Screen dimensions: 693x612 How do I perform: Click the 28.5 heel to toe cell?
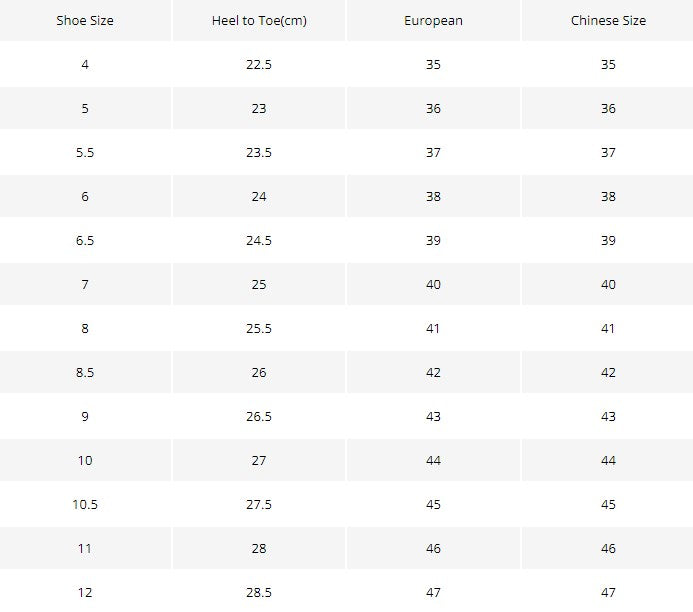(x=259, y=592)
